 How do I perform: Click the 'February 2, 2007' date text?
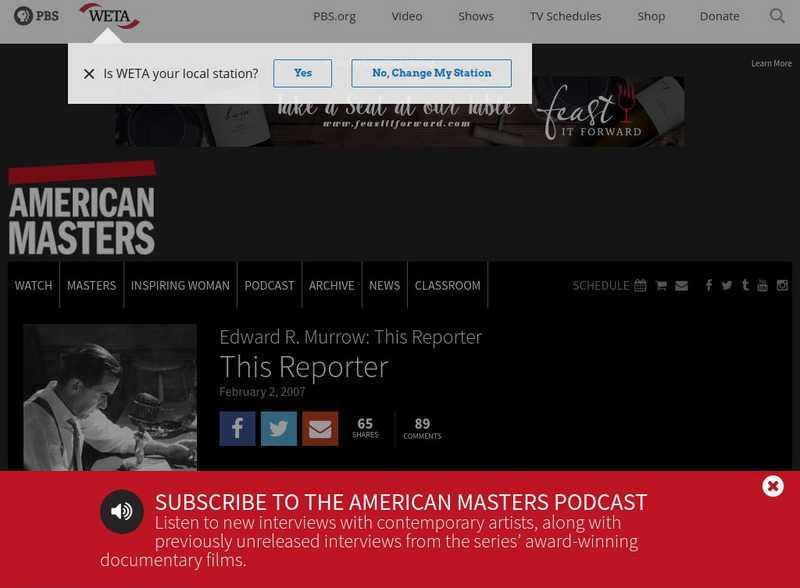pyautogui.click(x=262, y=391)
